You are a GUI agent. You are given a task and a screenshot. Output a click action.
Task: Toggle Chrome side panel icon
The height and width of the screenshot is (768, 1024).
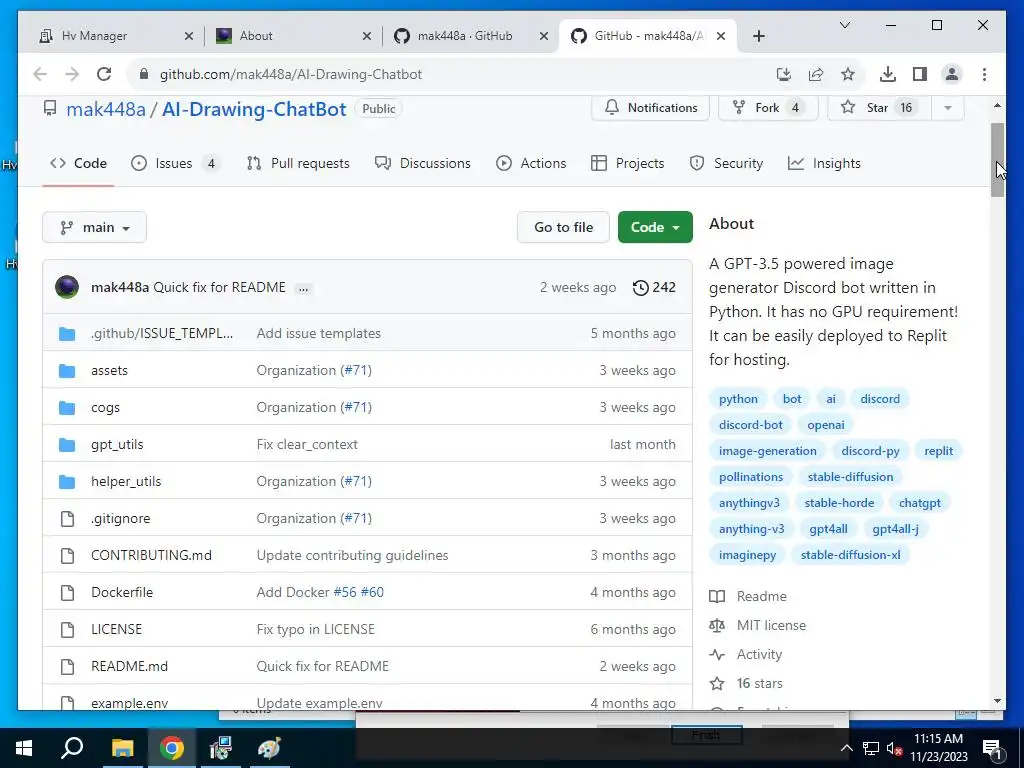pos(920,74)
